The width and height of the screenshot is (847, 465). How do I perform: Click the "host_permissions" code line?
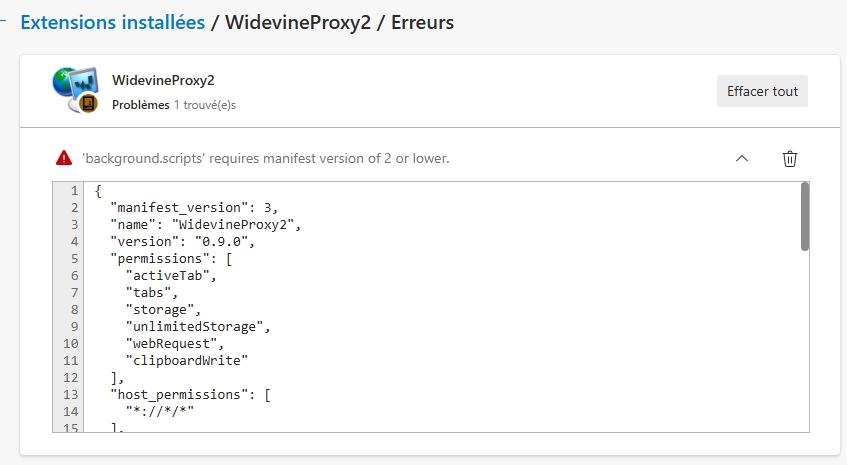pyautogui.click(x=190, y=394)
